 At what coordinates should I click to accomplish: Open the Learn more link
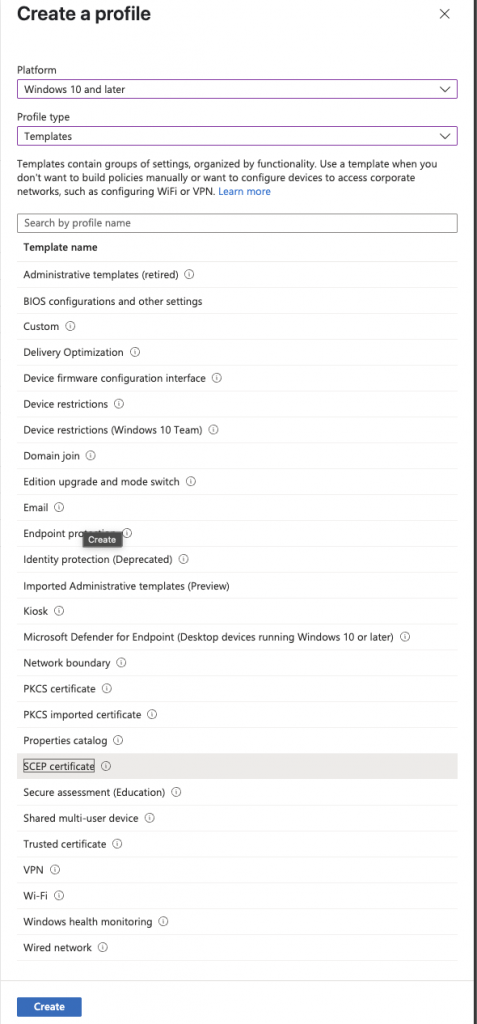coord(244,191)
